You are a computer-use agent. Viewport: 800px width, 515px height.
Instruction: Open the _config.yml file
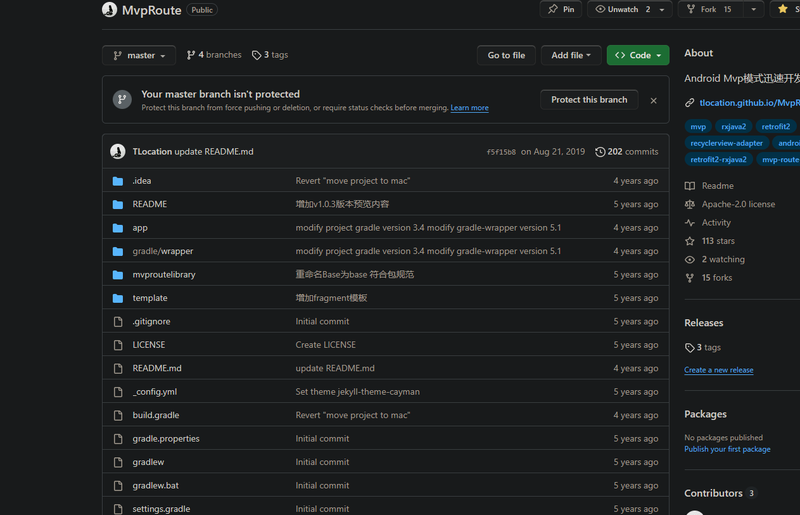click(x=155, y=391)
